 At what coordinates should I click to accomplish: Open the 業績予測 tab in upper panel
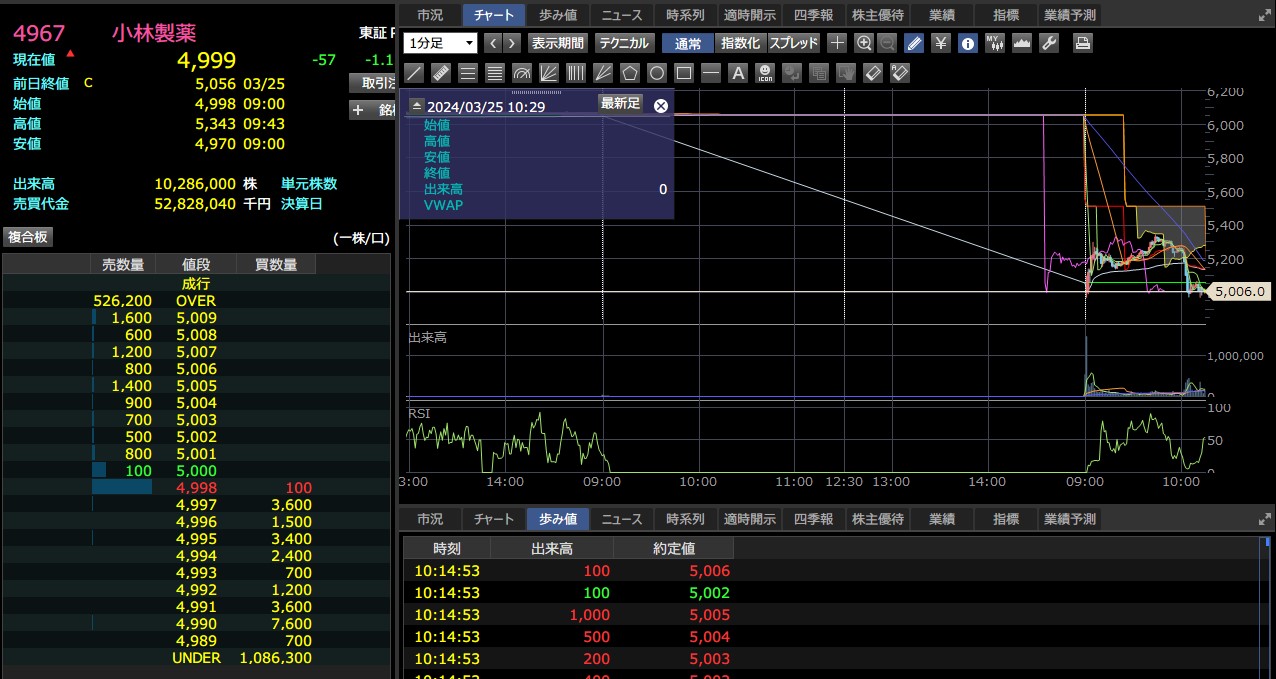pos(1069,15)
